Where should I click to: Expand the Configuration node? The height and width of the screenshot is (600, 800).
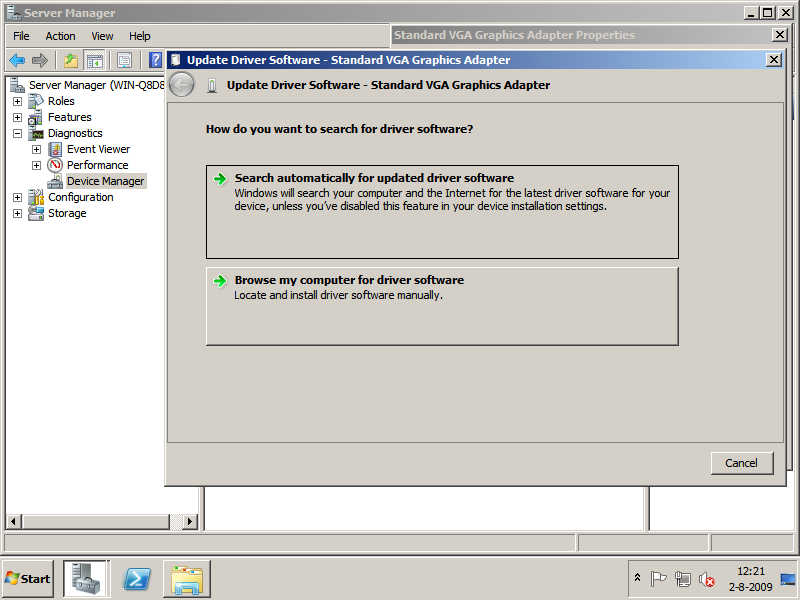coord(17,197)
